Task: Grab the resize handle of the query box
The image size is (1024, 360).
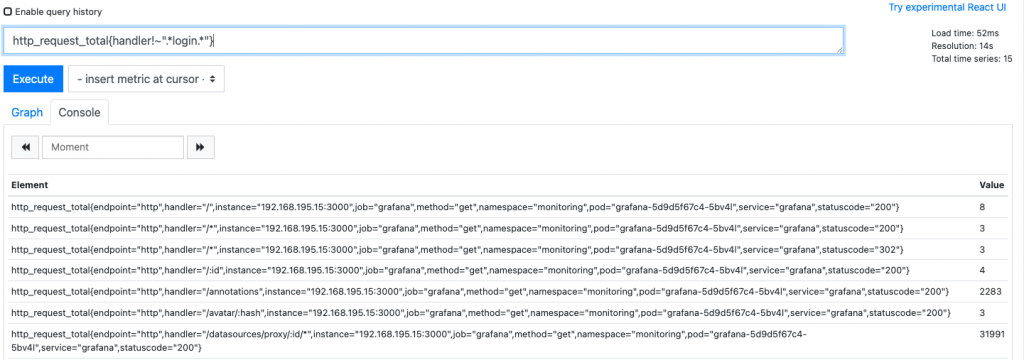Action: tap(839, 50)
